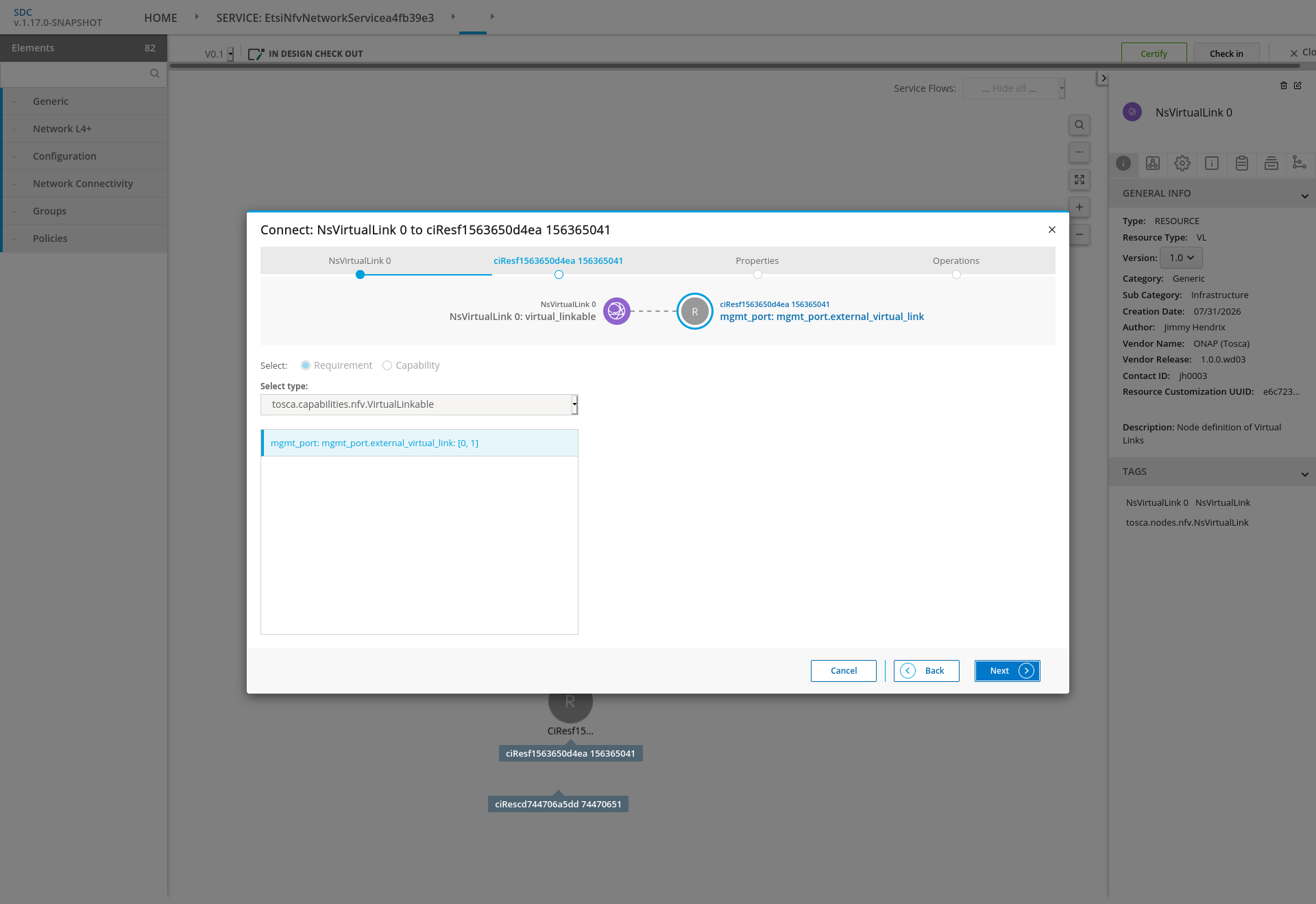
Task: Open the inbox-tray API tab icon
Action: click(1271, 163)
